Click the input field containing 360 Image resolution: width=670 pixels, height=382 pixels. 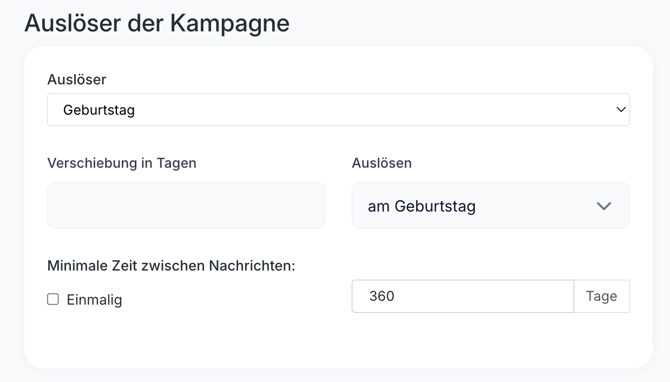click(463, 296)
